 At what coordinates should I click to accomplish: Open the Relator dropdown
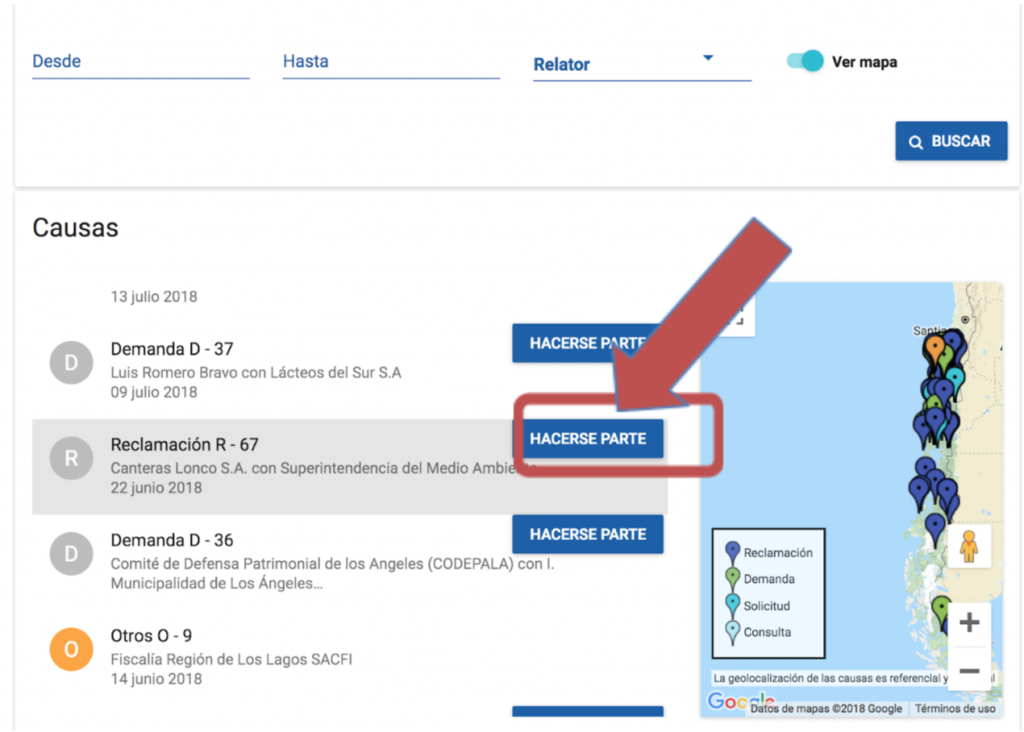pyautogui.click(x=640, y=64)
